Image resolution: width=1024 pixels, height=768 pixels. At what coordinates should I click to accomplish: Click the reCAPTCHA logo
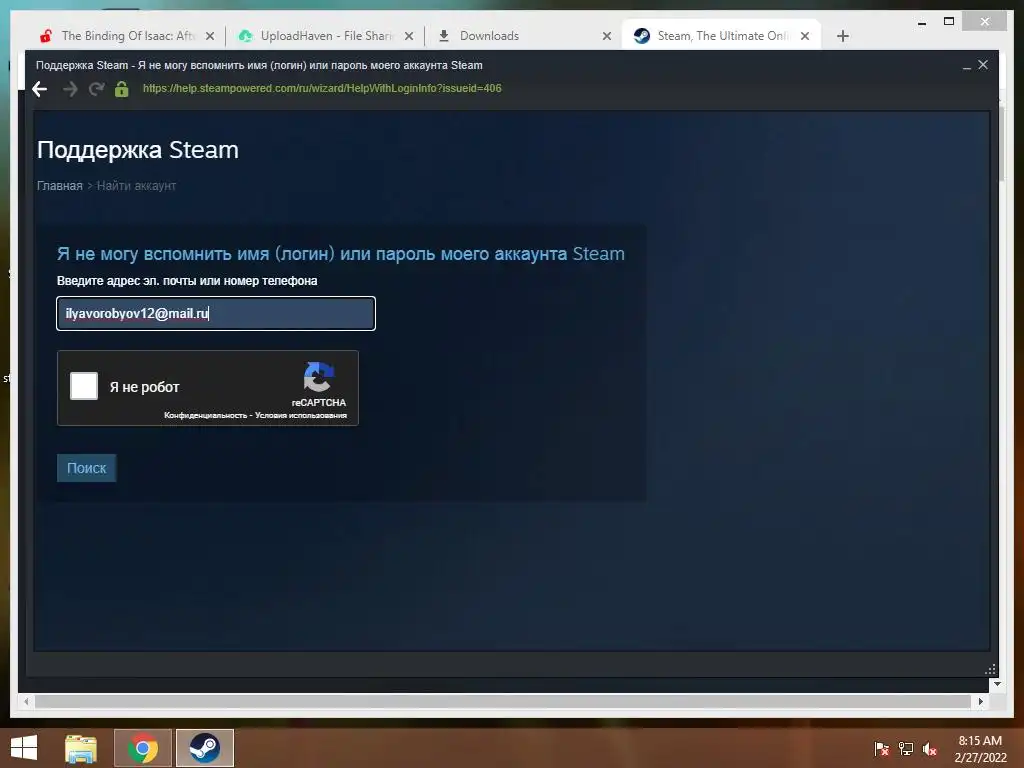point(319,377)
